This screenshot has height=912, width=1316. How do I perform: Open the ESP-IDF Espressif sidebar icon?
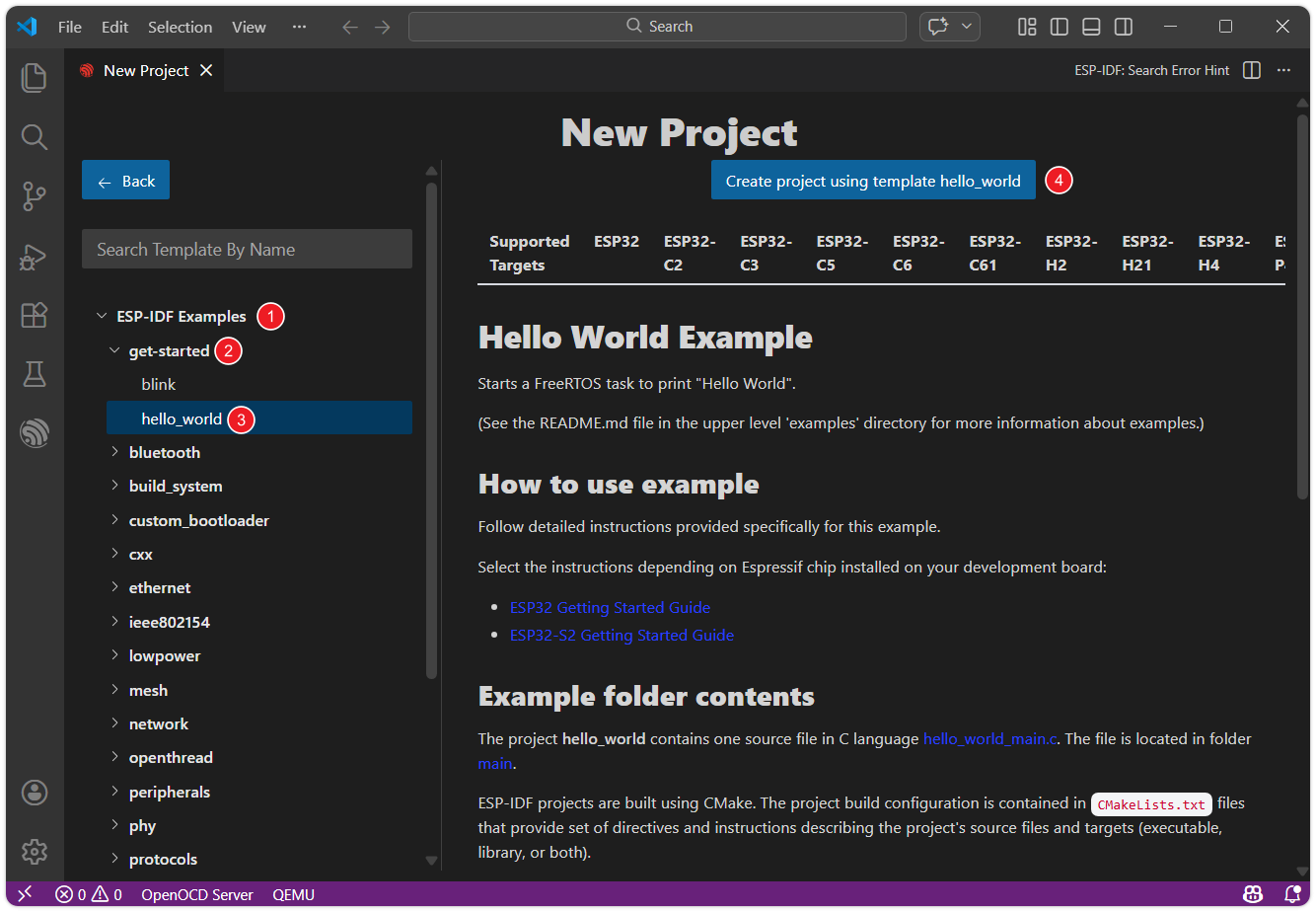click(x=35, y=432)
